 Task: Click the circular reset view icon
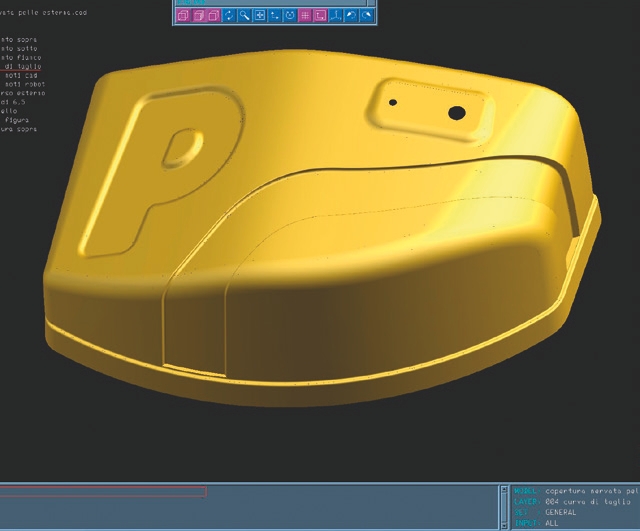pos(290,16)
